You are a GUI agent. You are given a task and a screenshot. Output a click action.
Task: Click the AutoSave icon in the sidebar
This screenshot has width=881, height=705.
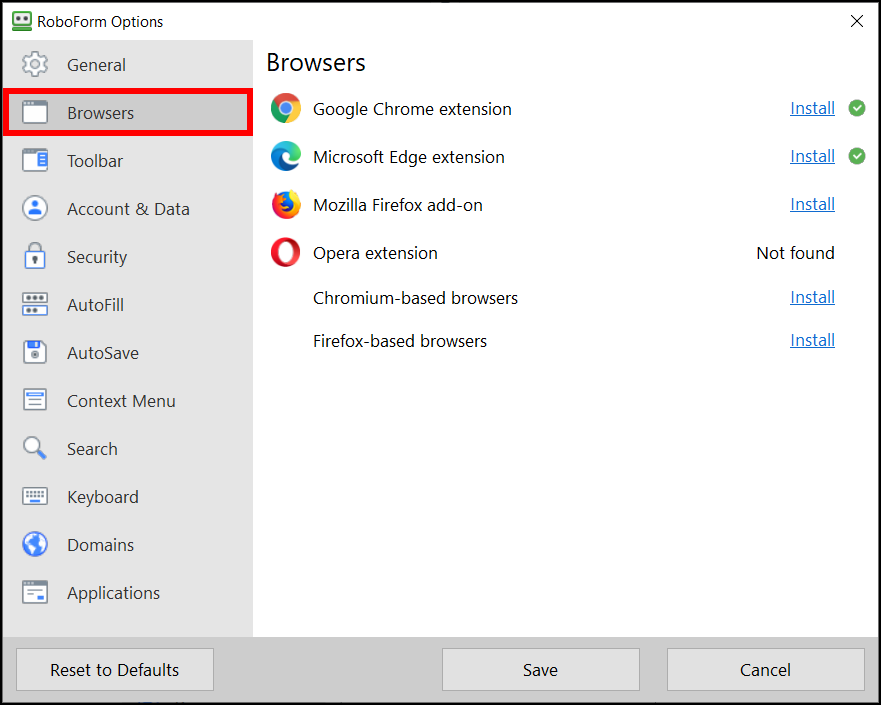click(35, 352)
